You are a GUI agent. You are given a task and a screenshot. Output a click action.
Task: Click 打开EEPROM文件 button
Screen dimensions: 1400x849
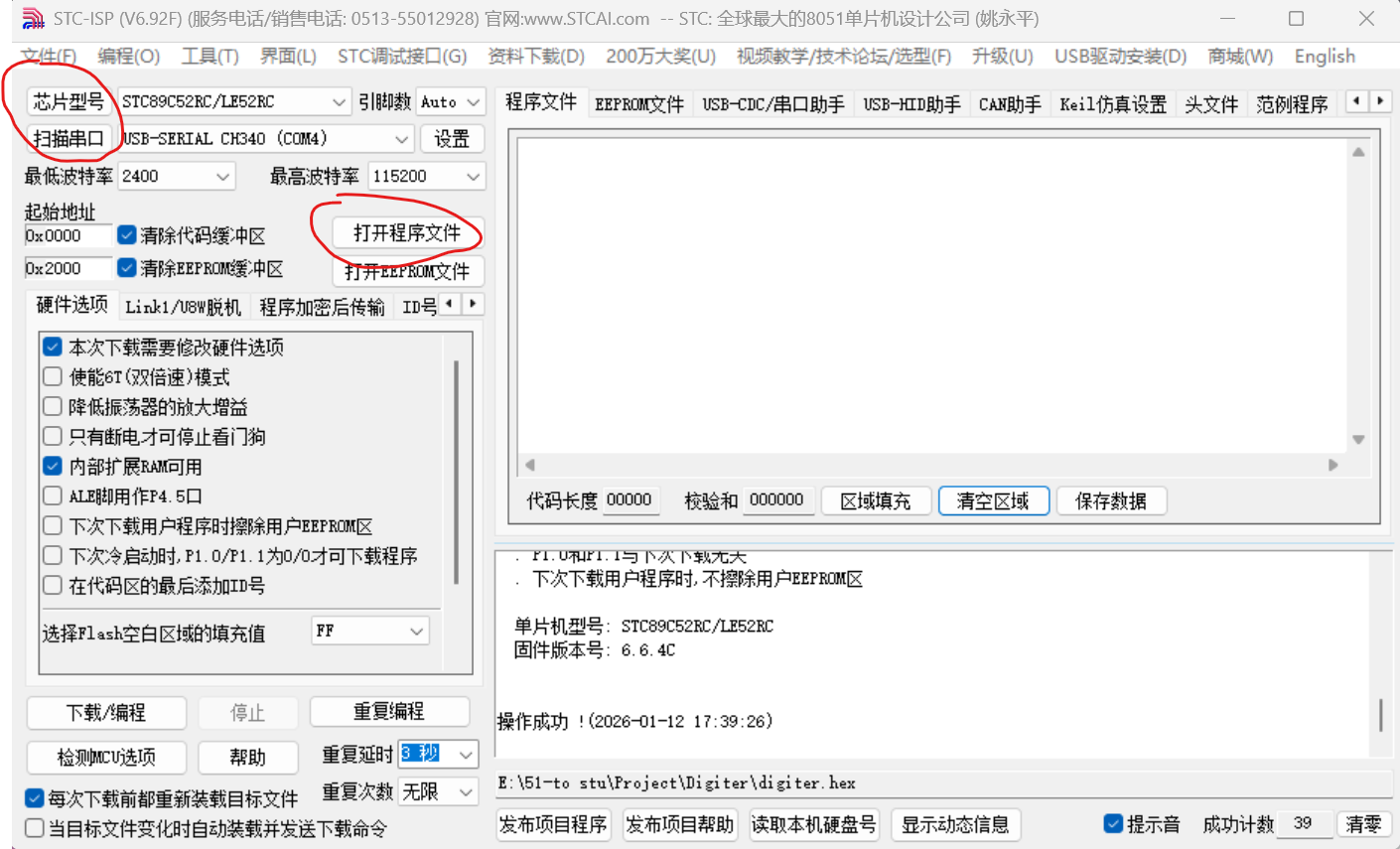click(x=407, y=271)
